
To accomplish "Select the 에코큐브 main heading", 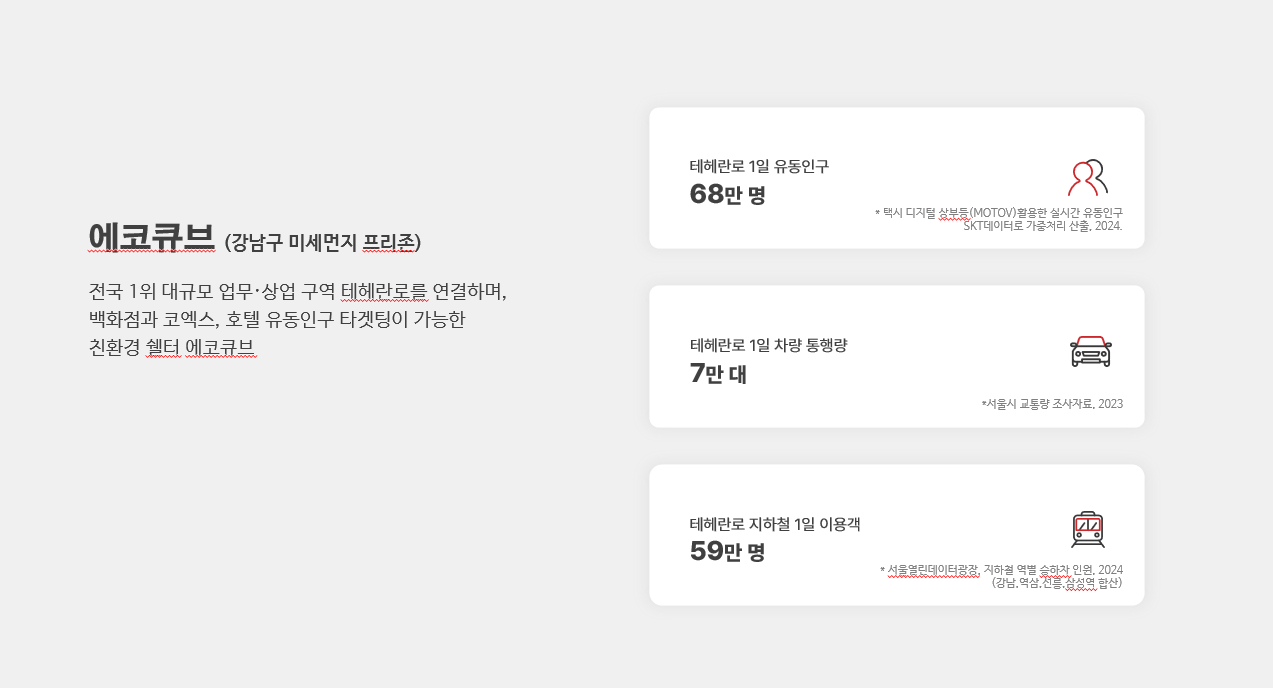I will click(x=152, y=237).
